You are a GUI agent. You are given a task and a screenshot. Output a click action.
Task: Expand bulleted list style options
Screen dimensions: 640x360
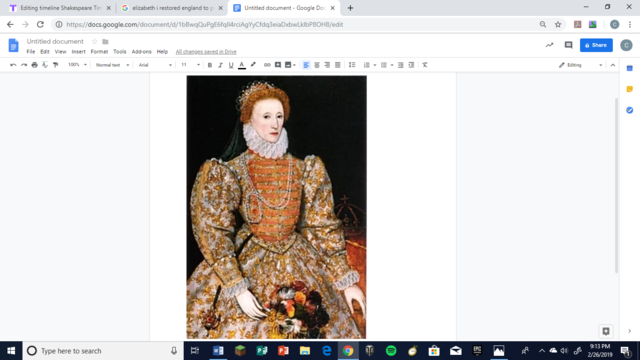click(x=392, y=65)
